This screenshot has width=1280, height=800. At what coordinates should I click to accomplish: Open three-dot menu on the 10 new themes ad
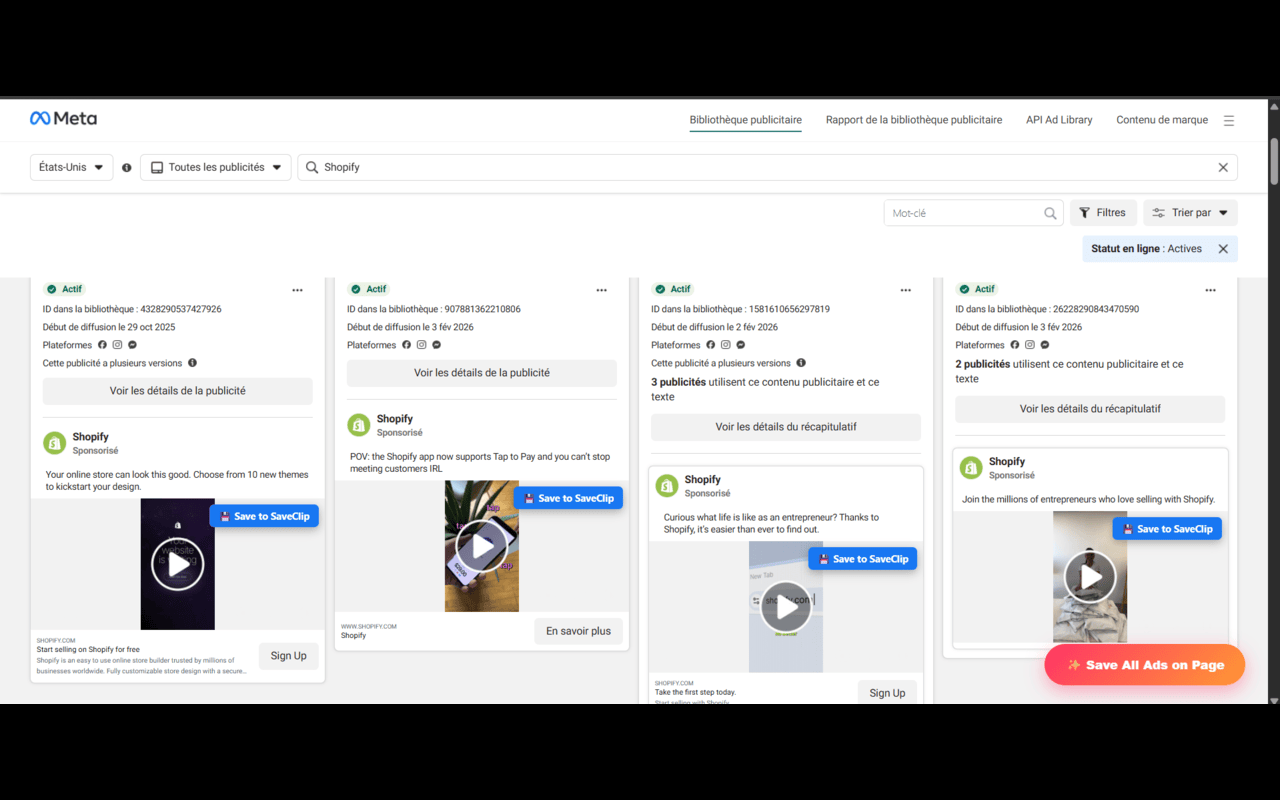297,290
